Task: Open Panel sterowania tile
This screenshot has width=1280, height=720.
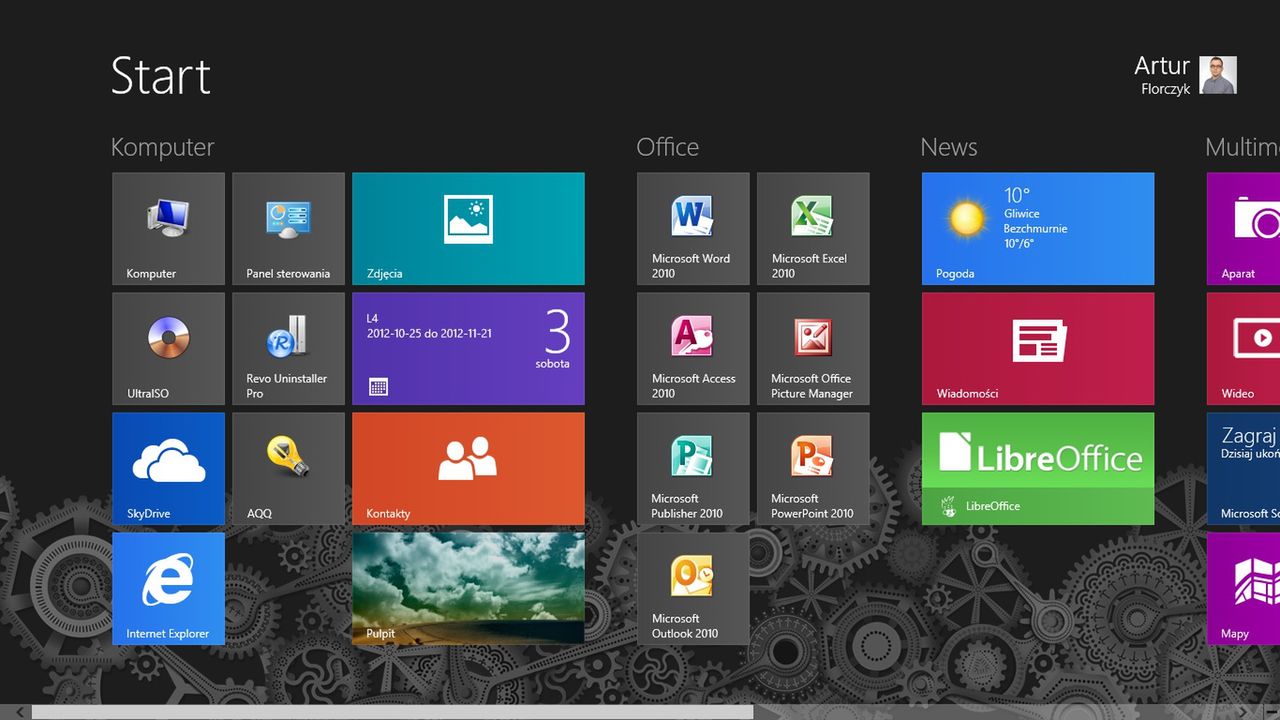Action: [x=288, y=229]
